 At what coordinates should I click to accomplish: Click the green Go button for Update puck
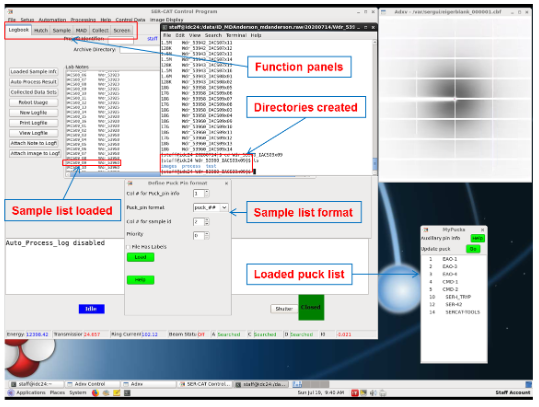pos(473,249)
